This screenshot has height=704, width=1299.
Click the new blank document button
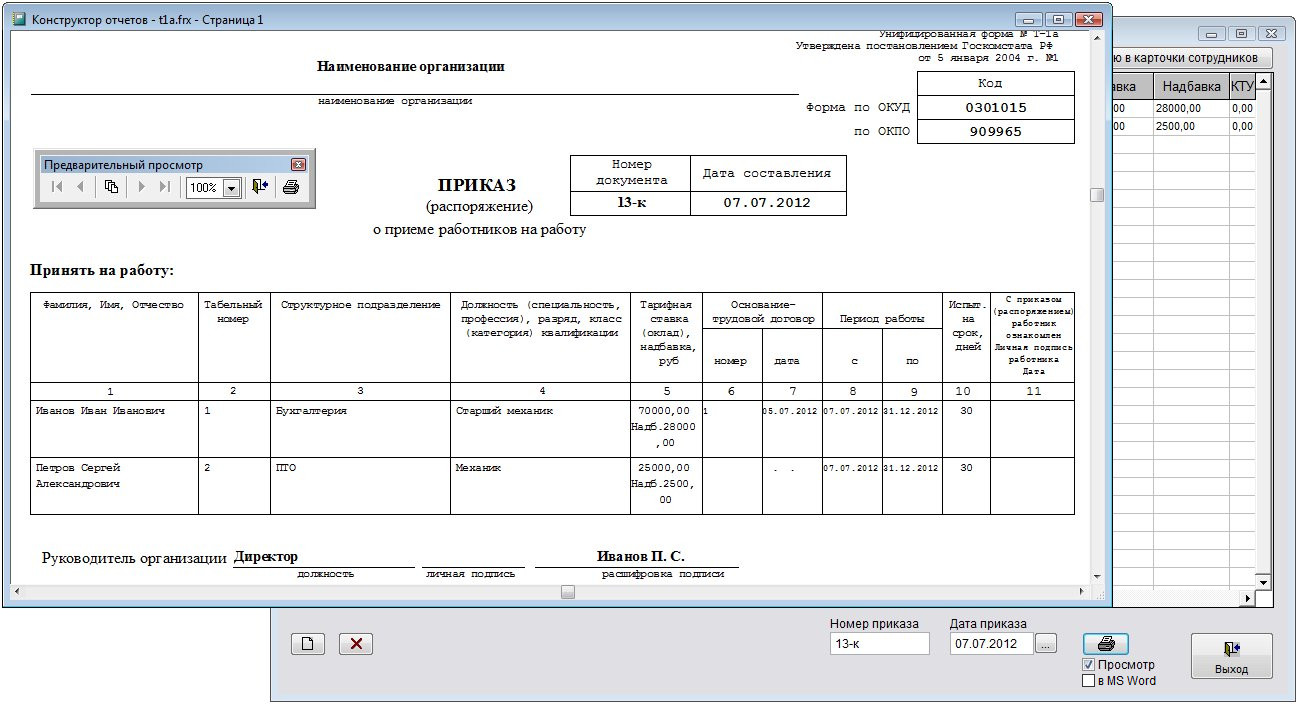pos(308,644)
